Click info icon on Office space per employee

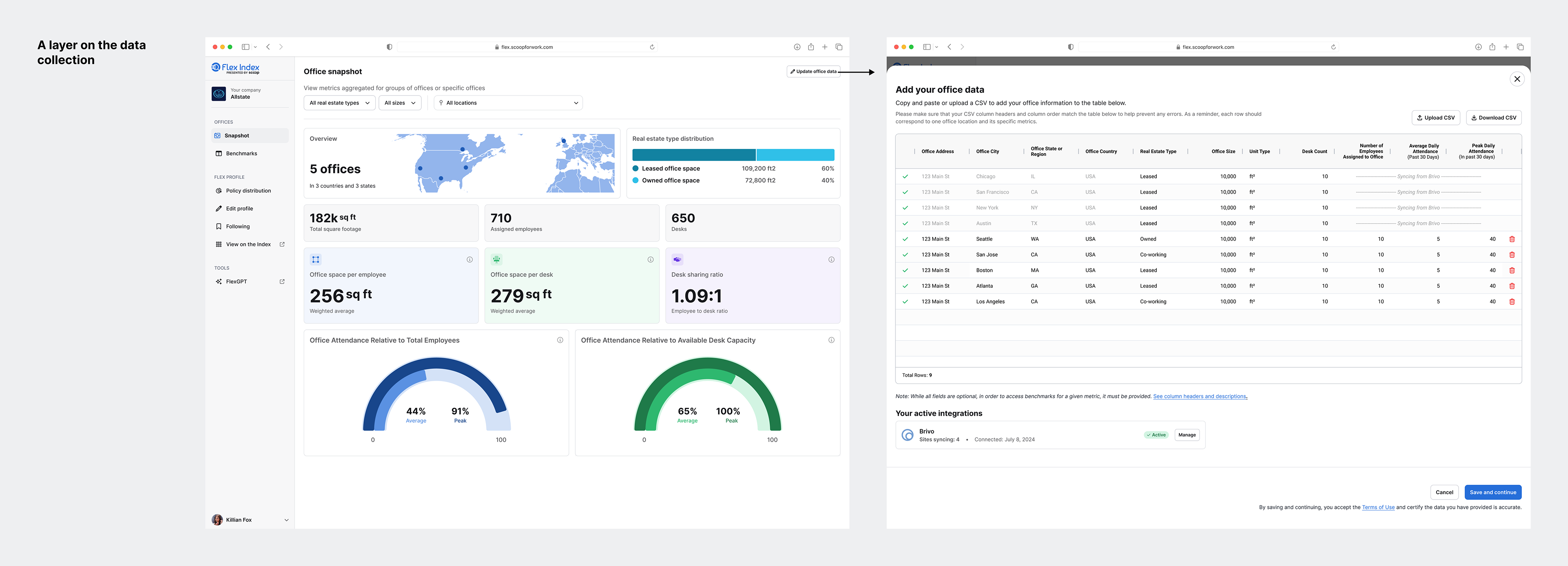469,260
